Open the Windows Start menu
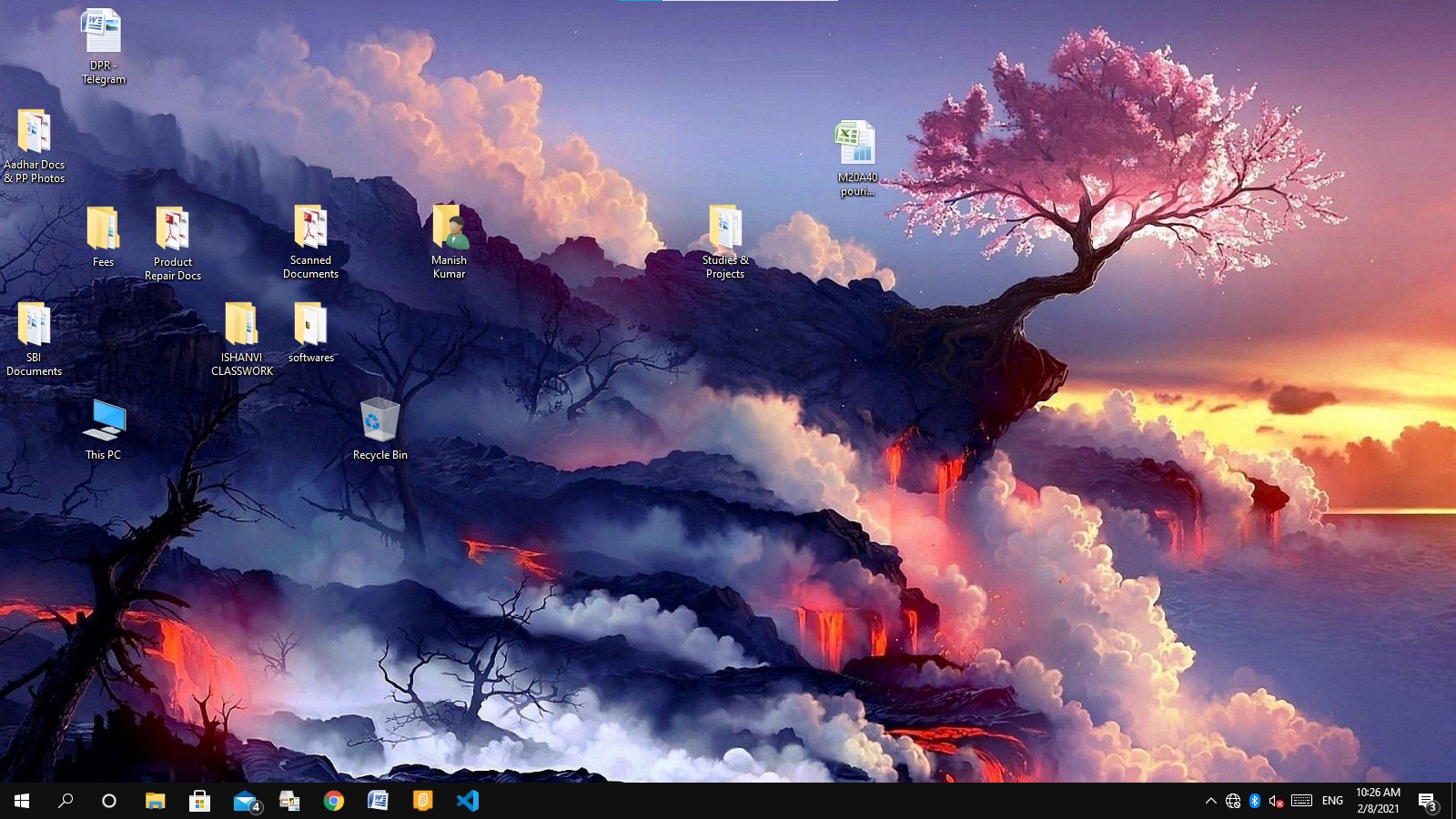1456x819 pixels. (22, 801)
